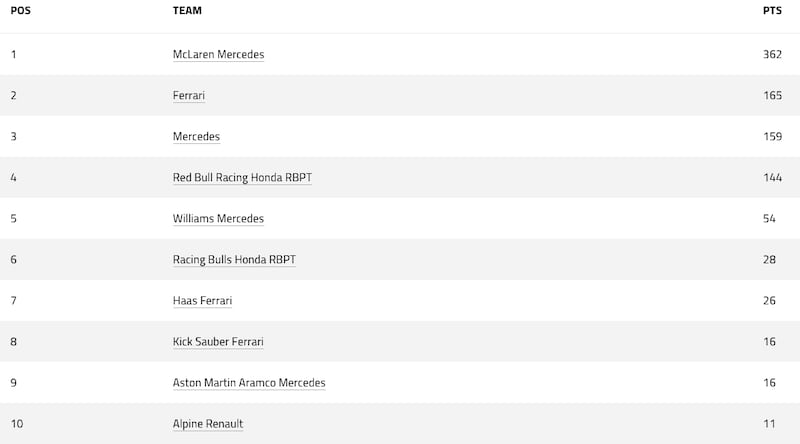
Task: Select Red Bull Racing Honda RBPT link
Action: coord(242,178)
